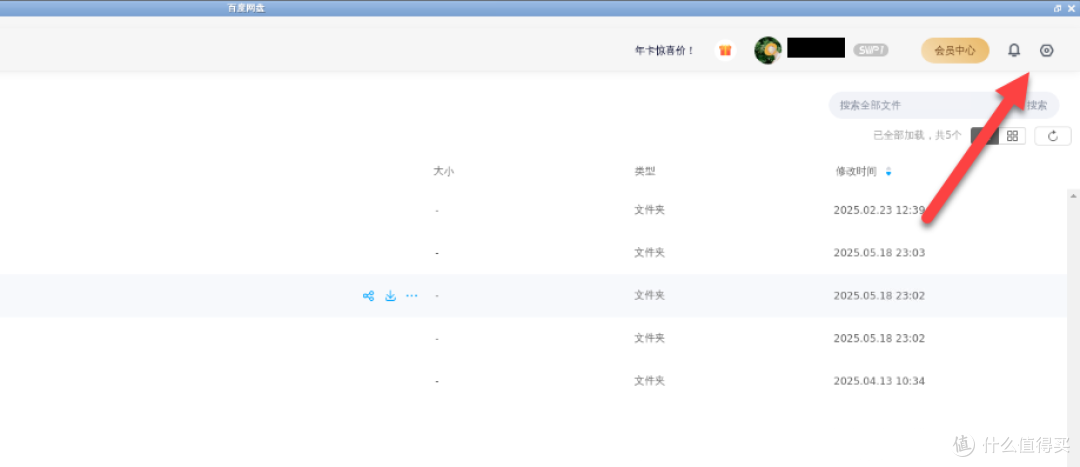Select row modified 2025.05.18 23:03
Viewport: 1080px width, 467px height.
pos(534,253)
